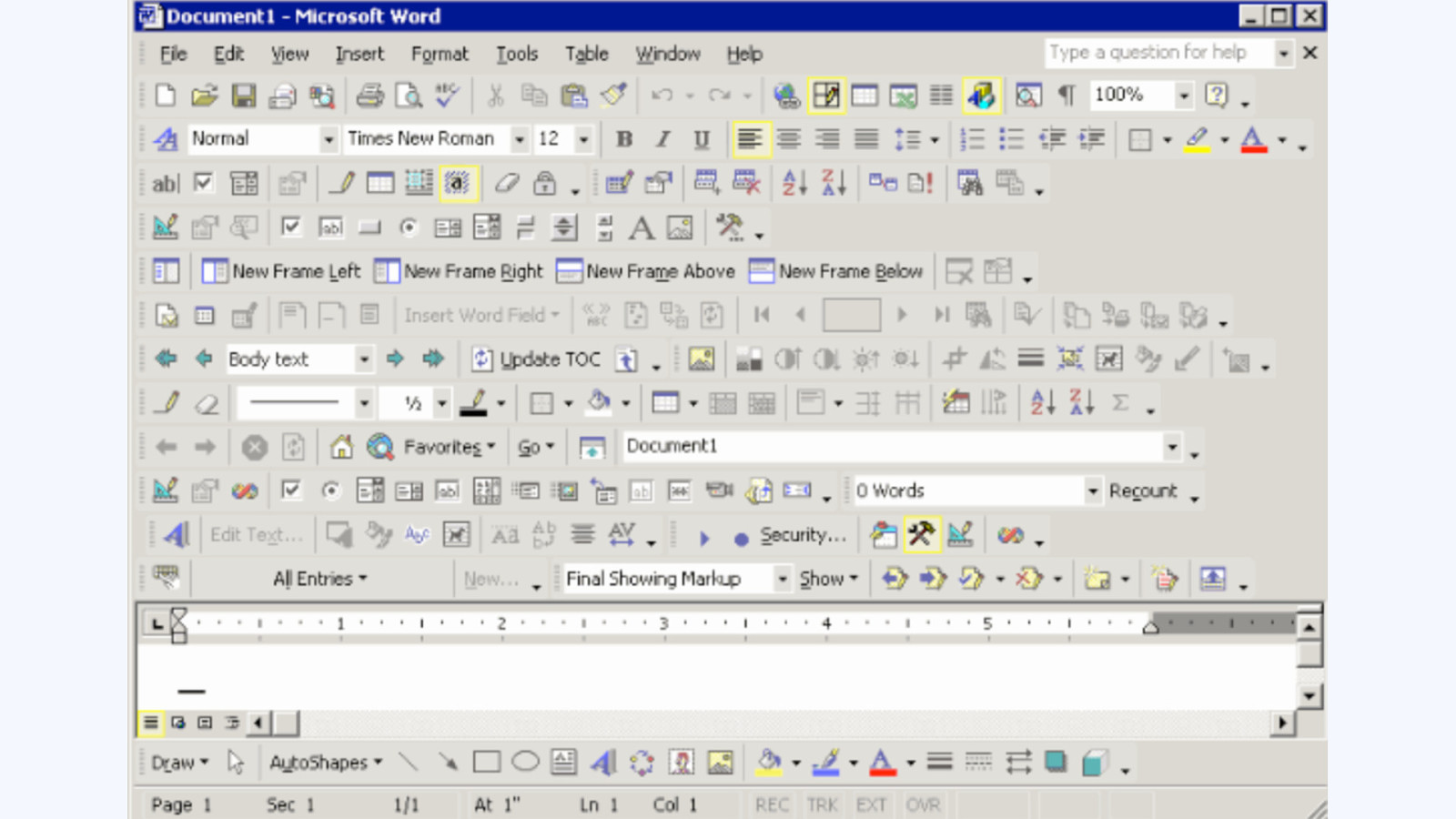Click the Recount button
This screenshot has width=1456, height=819.
point(1143,491)
